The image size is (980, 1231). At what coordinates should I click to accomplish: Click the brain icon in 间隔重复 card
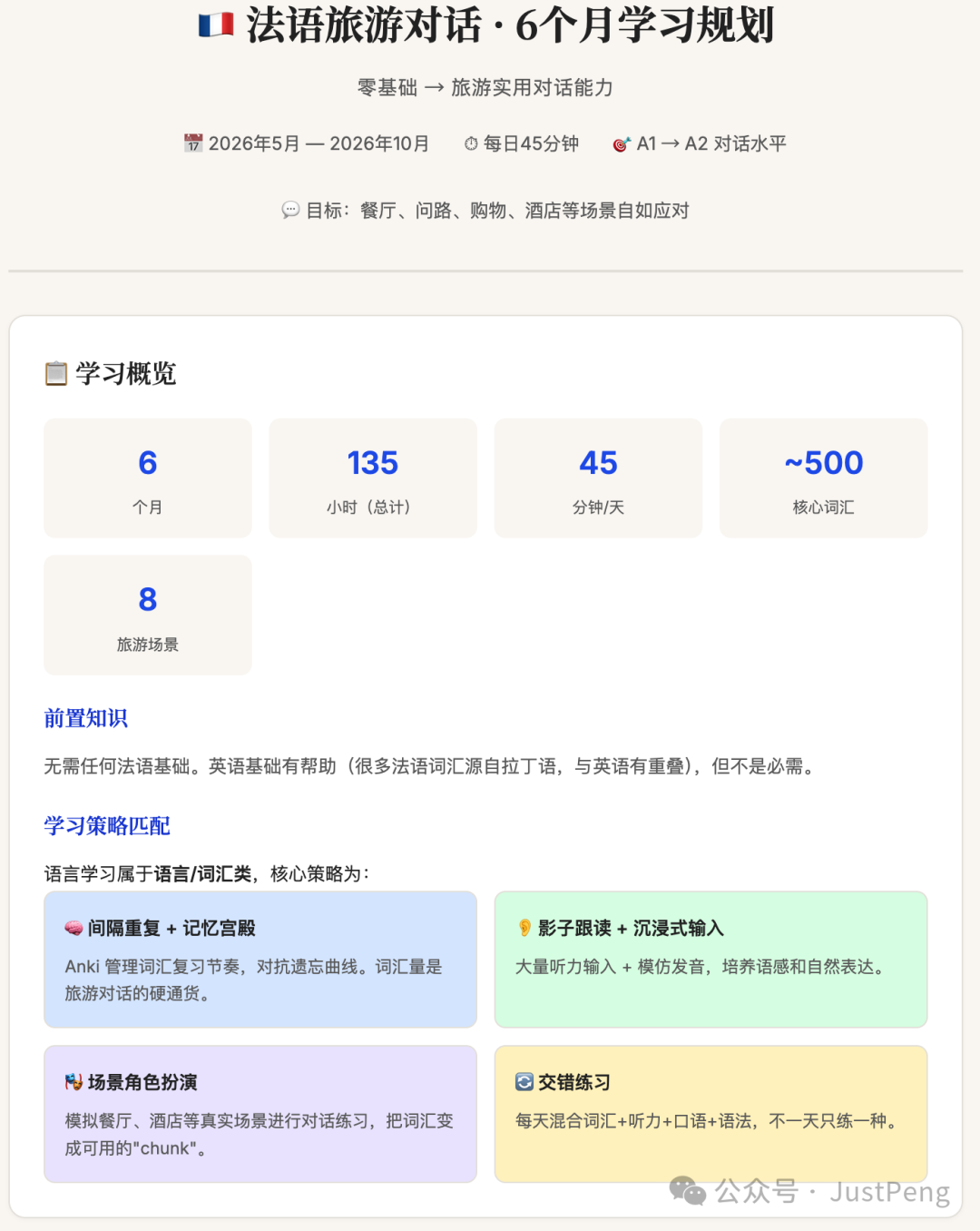73,928
